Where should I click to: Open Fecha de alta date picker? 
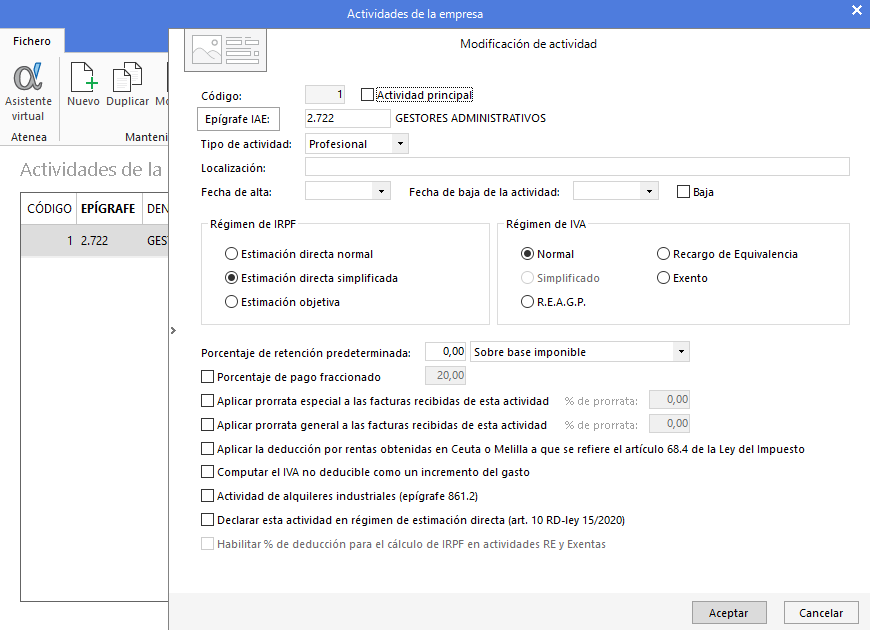click(381, 191)
